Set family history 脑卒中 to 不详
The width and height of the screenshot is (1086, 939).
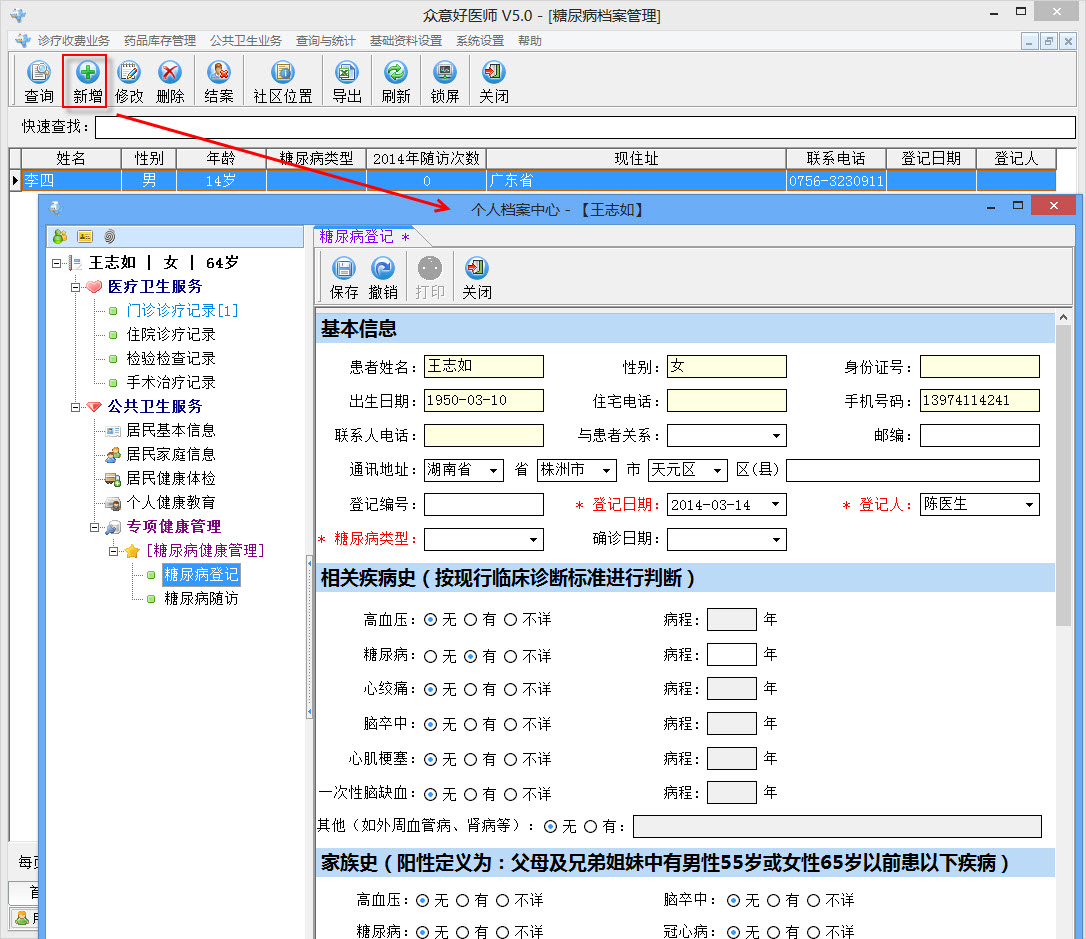(814, 900)
